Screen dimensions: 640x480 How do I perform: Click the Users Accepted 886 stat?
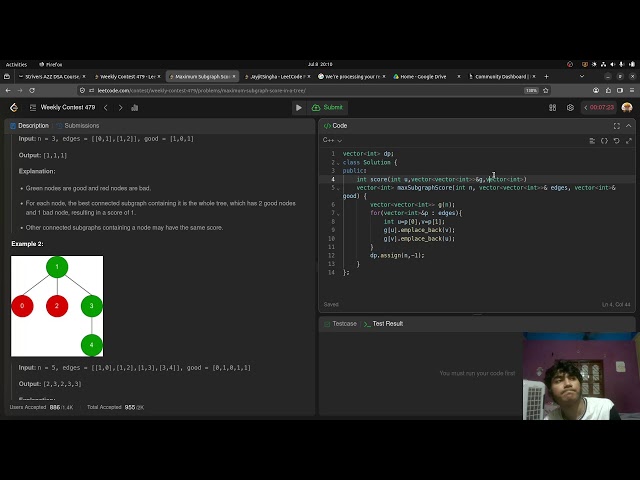click(41, 407)
